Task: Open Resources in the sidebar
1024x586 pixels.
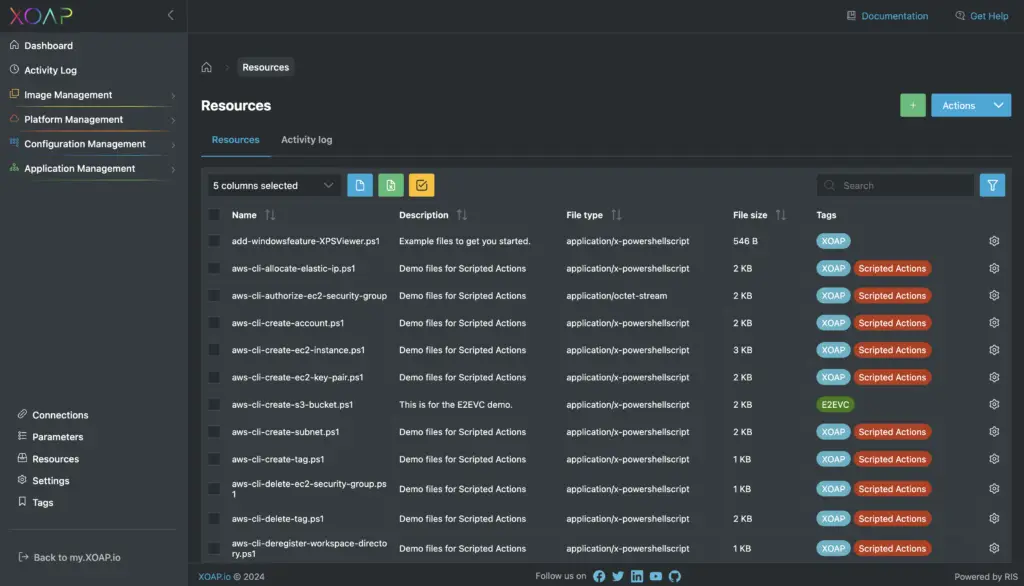Action: [x=56, y=459]
